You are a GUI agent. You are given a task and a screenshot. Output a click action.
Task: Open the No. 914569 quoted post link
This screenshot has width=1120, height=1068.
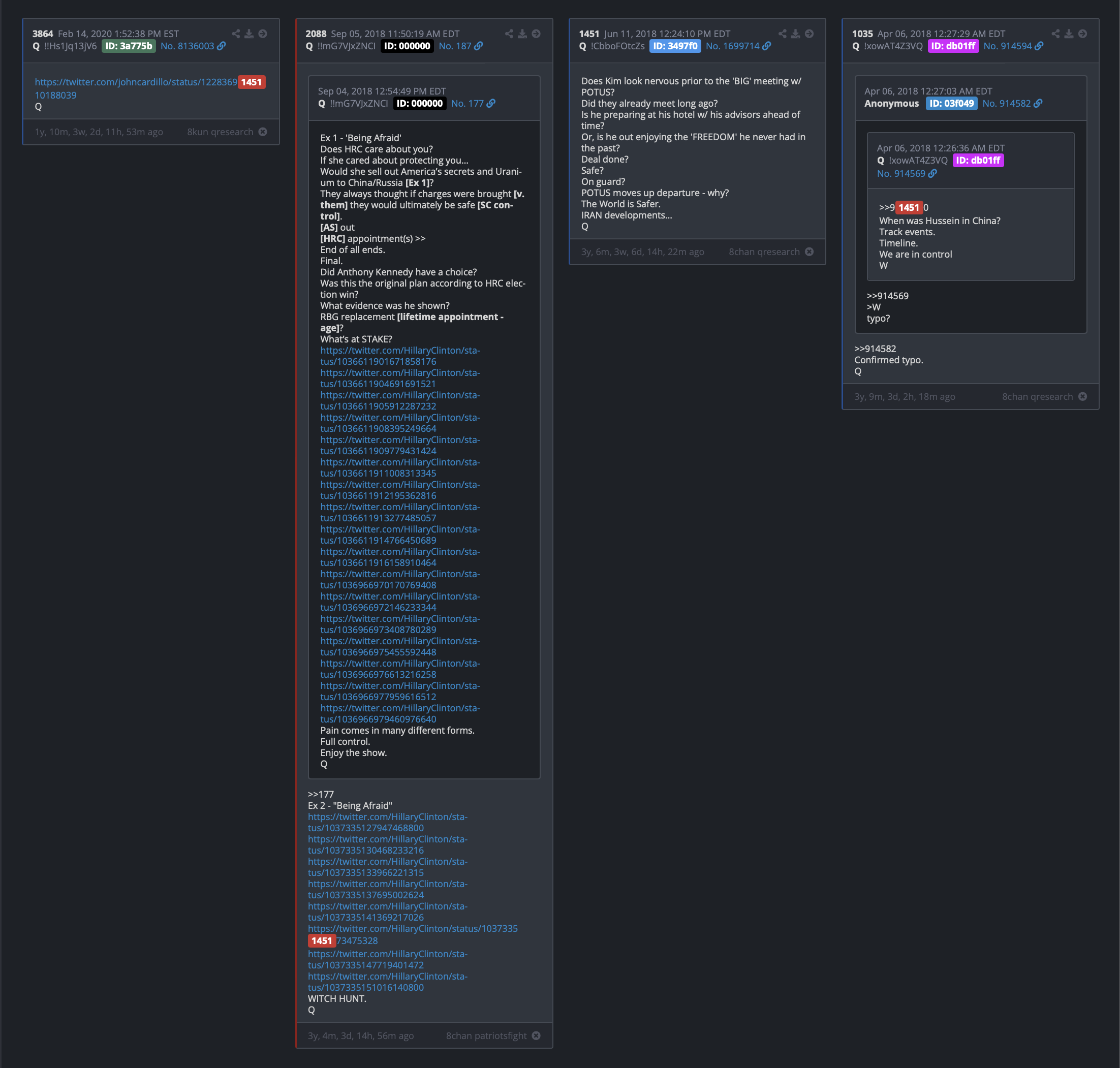tap(901, 174)
